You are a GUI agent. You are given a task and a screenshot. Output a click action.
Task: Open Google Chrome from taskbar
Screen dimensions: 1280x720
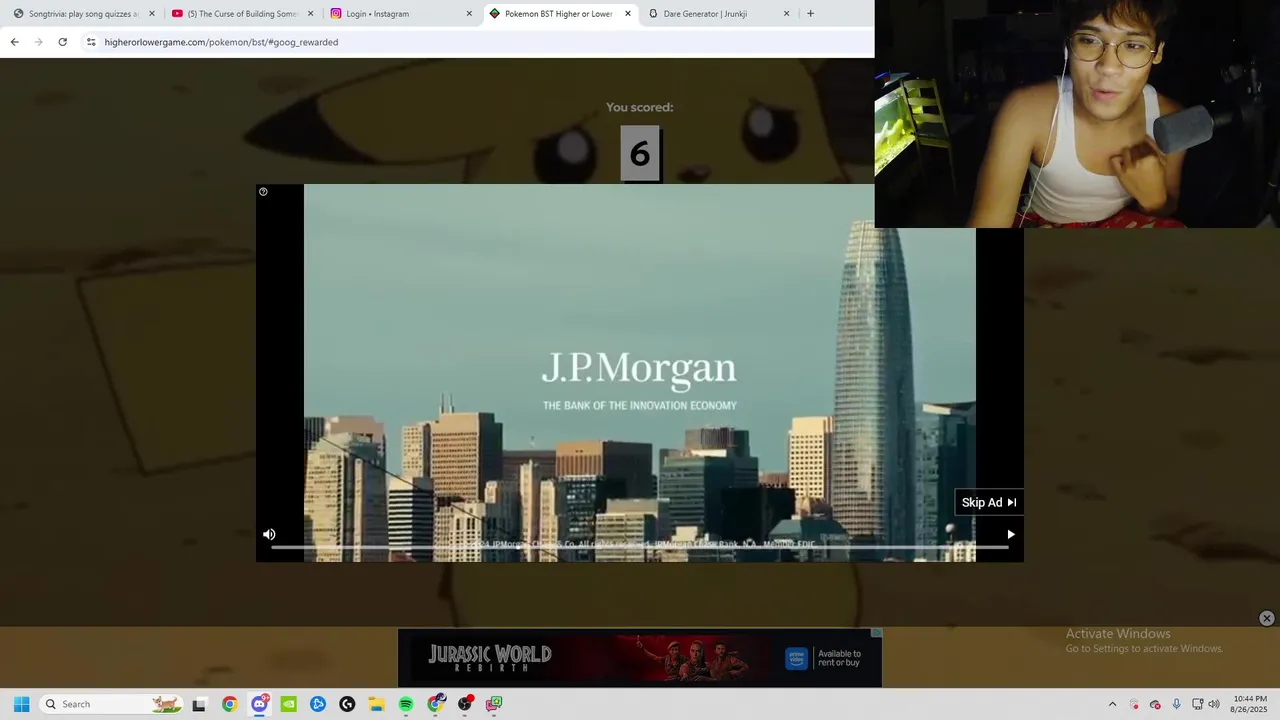click(229, 704)
